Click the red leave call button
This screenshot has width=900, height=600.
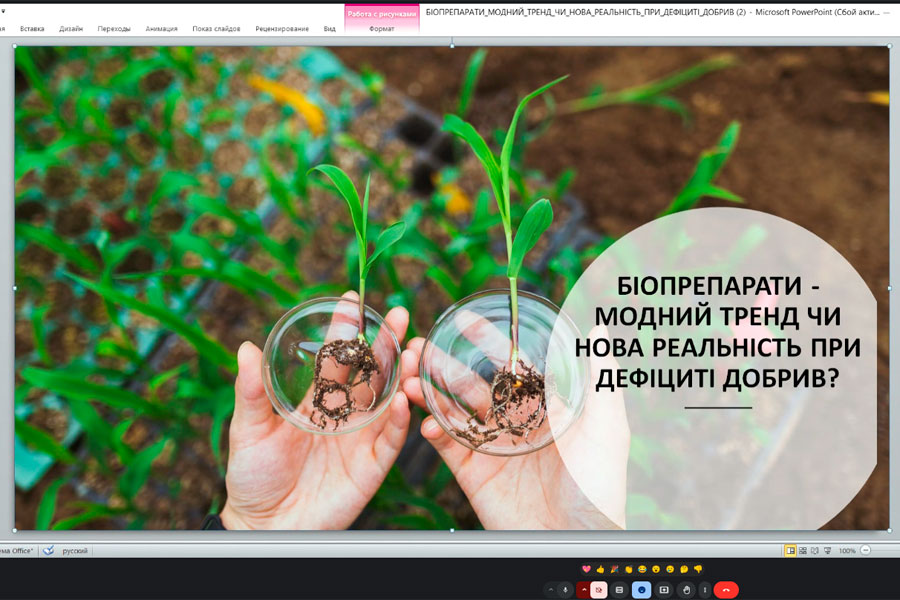point(726,590)
